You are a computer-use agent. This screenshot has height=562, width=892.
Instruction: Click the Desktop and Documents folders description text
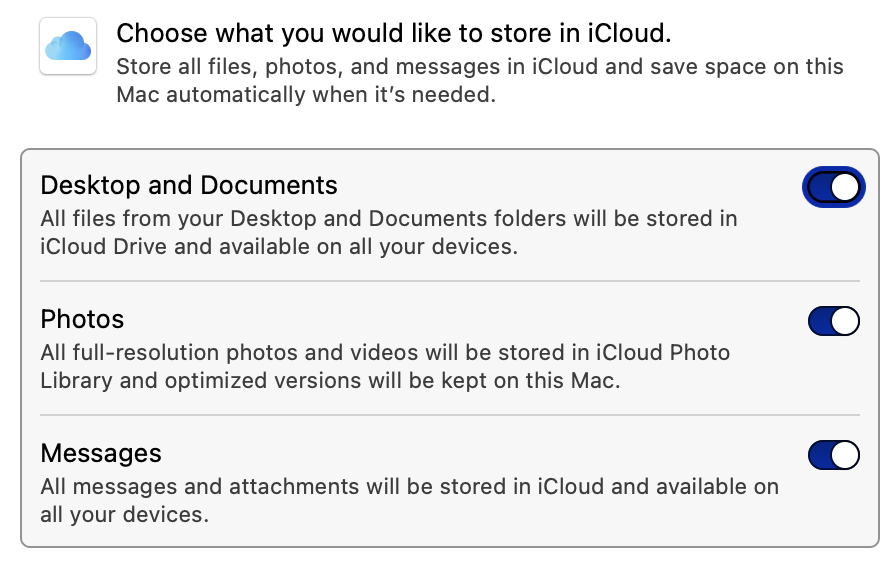tap(388, 218)
